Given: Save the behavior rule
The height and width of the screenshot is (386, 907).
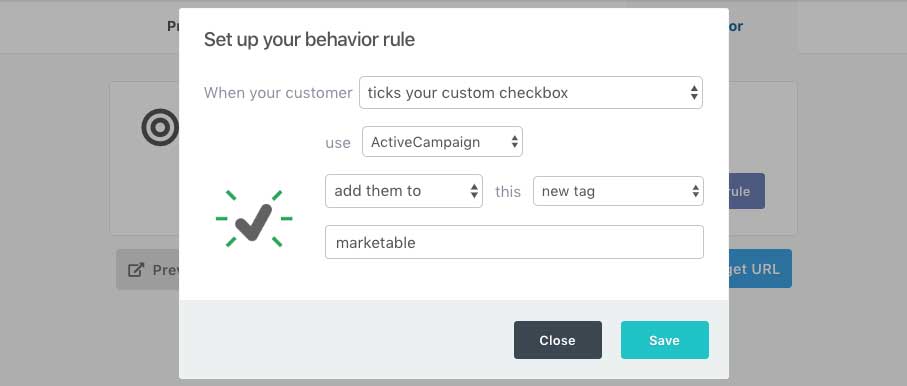Looking at the screenshot, I should [x=665, y=340].
